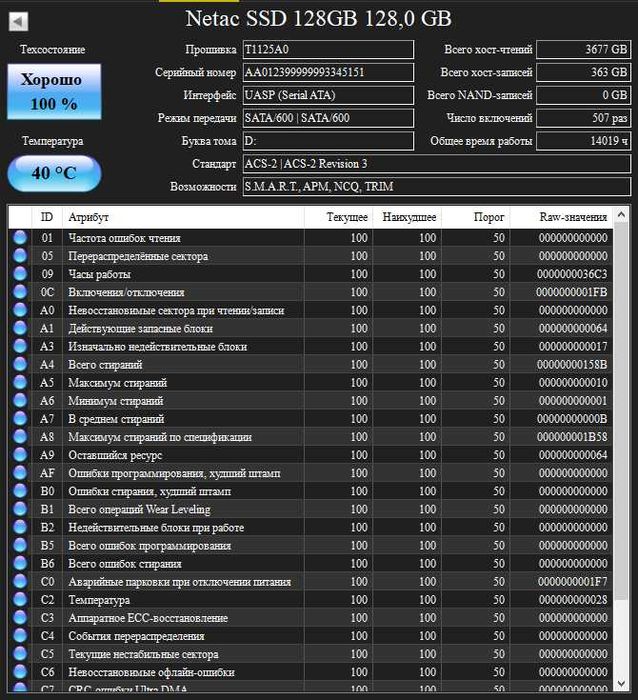Sort table by ID column header
638x700 pixels.
(x=47, y=217)
